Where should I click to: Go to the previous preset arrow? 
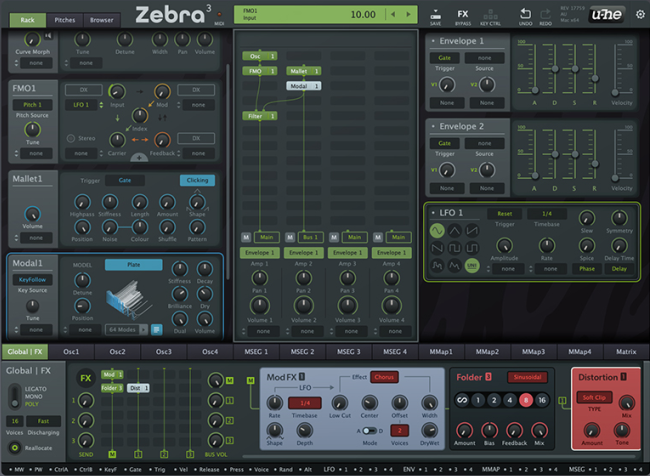coord(393,15)
